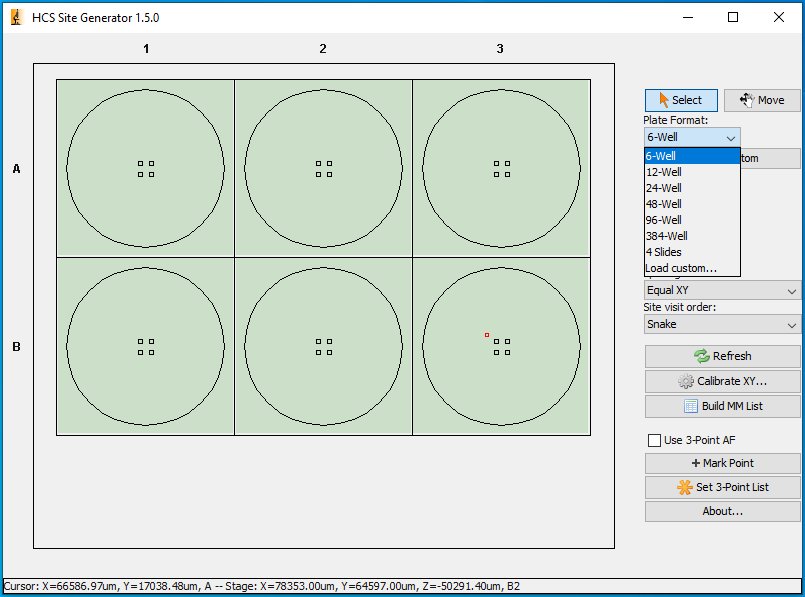Viewport: 805px width, 597px height.
Task: Open the About... dialog
Action: 722,511
